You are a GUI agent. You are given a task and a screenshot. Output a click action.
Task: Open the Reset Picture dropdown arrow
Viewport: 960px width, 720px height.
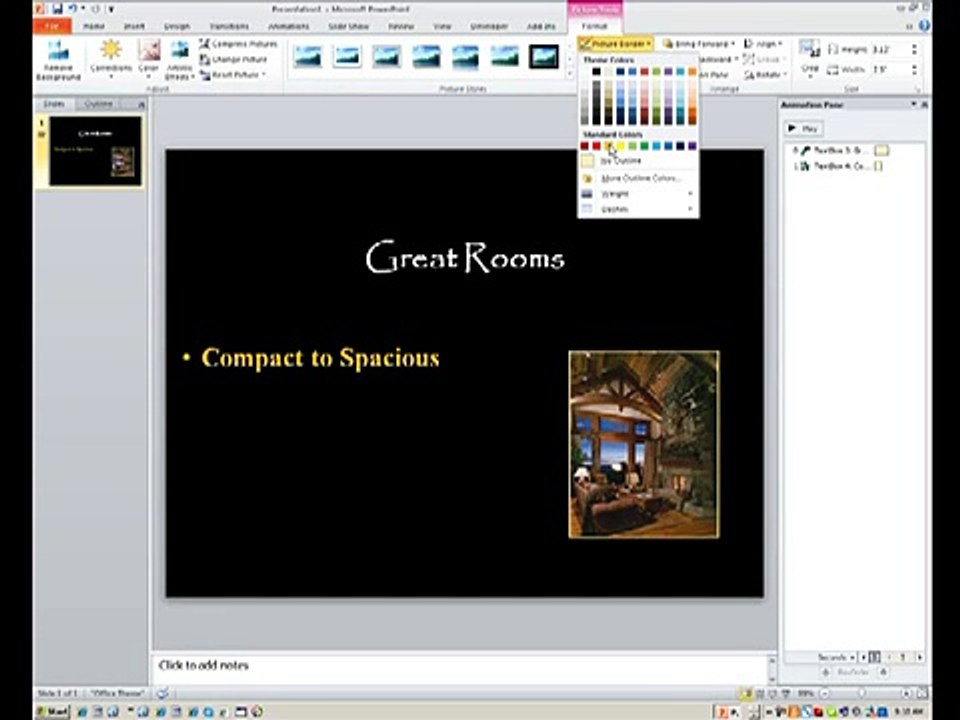(264, 75)
